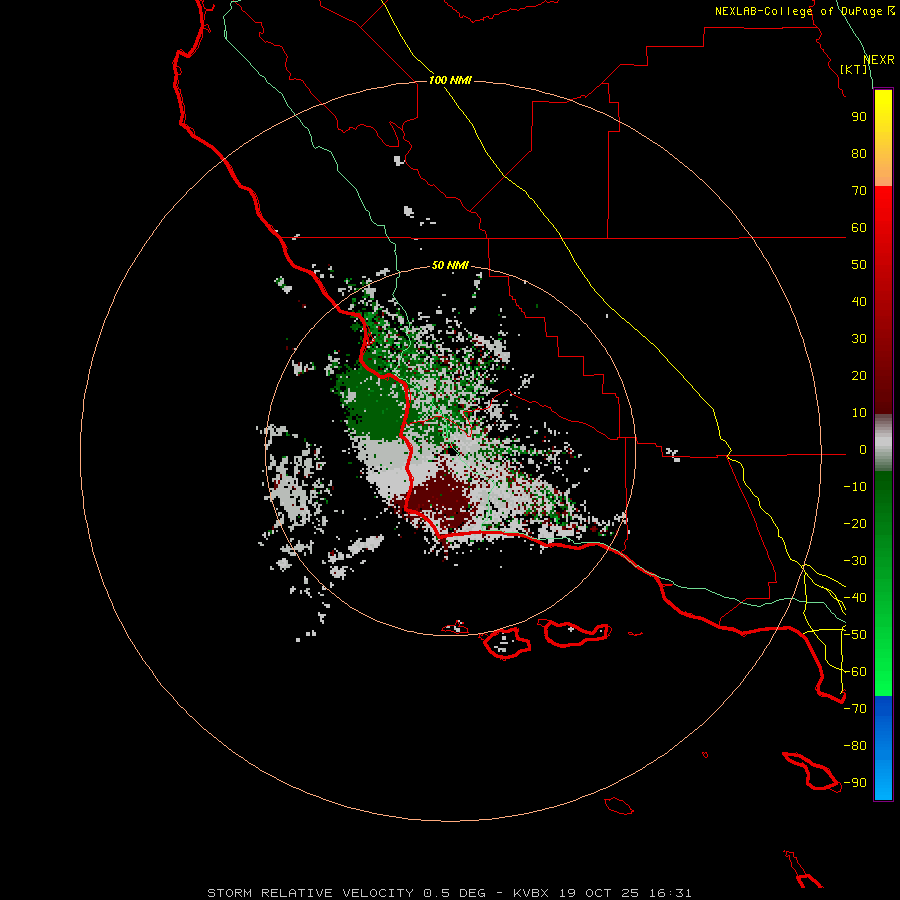Select the positive 30 scale value
Image resolution: width=900 pixels, height=900 pixels.
[x=859, y=339]
